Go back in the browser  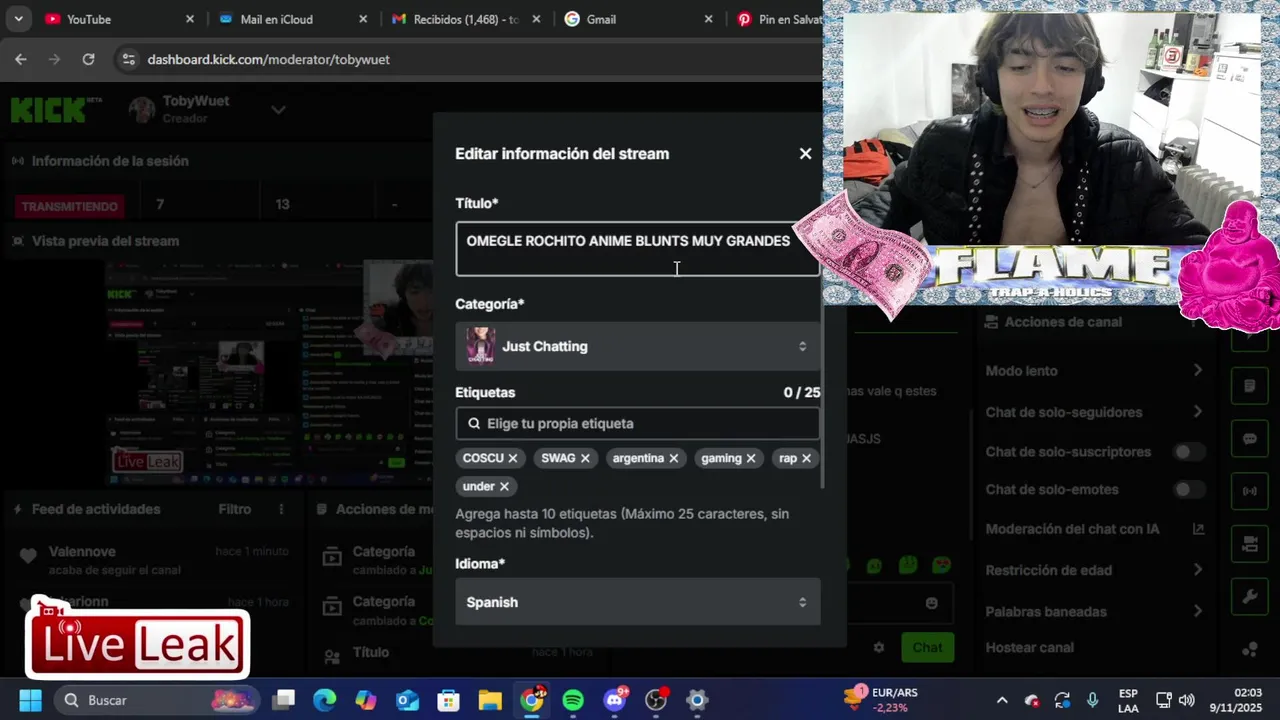click(21, 60)
